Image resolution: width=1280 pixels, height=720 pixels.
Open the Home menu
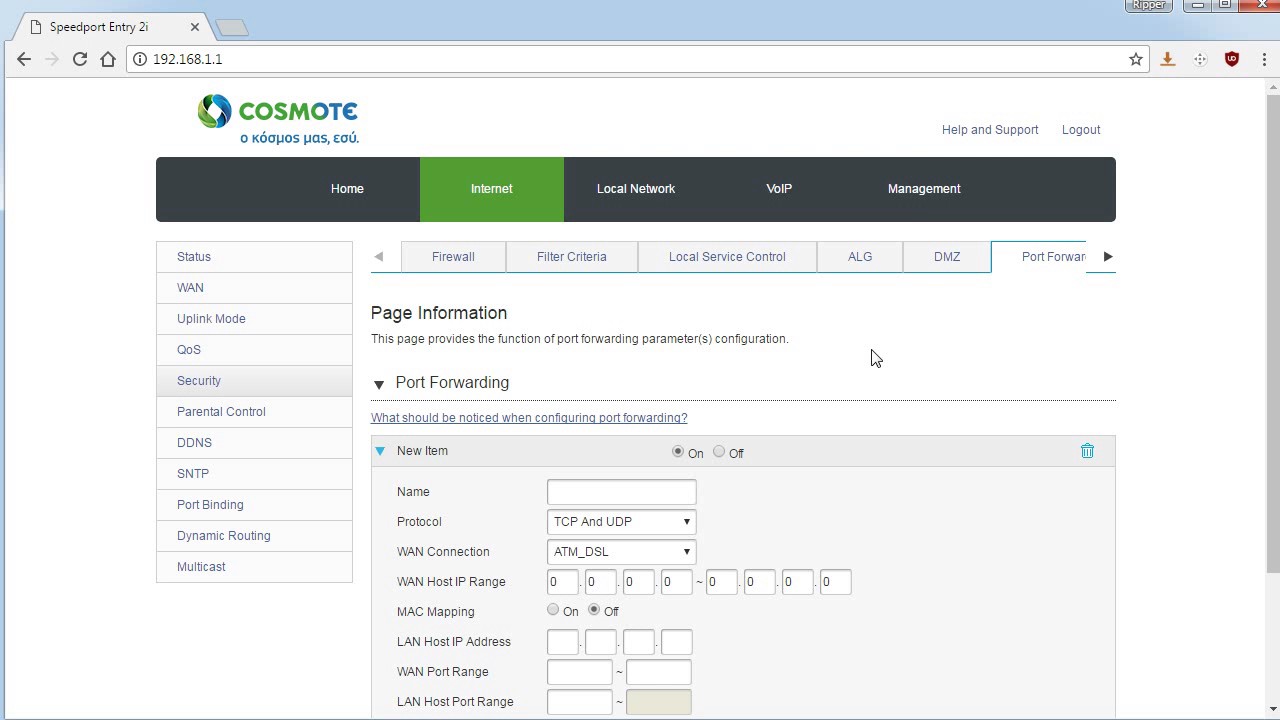pos(347,189)
